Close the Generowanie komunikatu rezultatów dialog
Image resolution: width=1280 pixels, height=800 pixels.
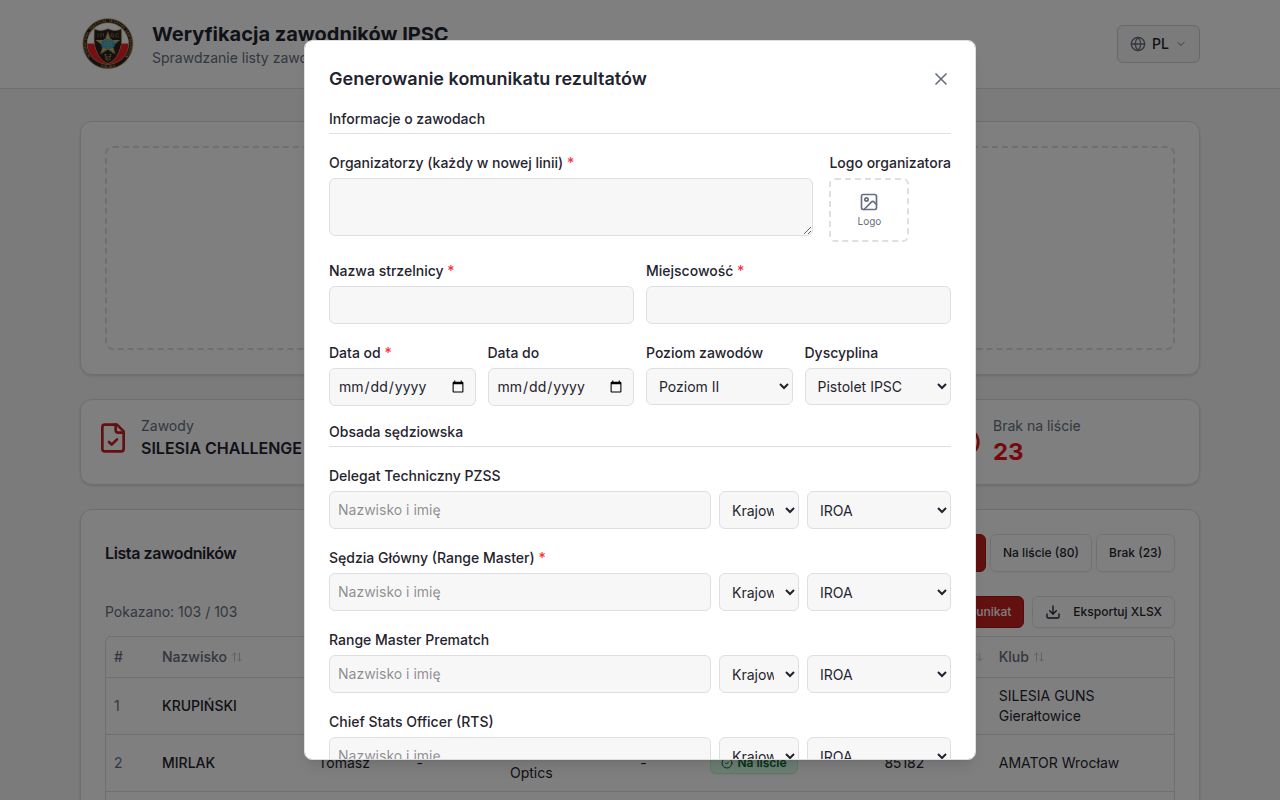[x=940, y=79]
